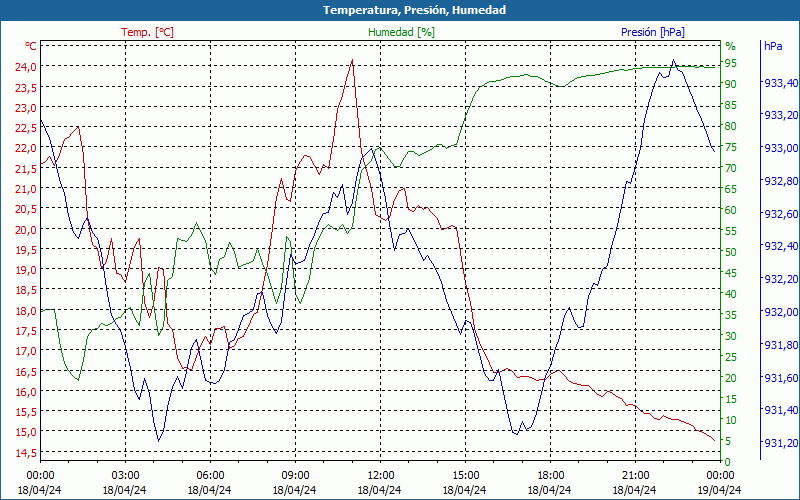
Task: Click the 932,80 pressure axis value
Action: pyautogui.click(x=781, y=181)
